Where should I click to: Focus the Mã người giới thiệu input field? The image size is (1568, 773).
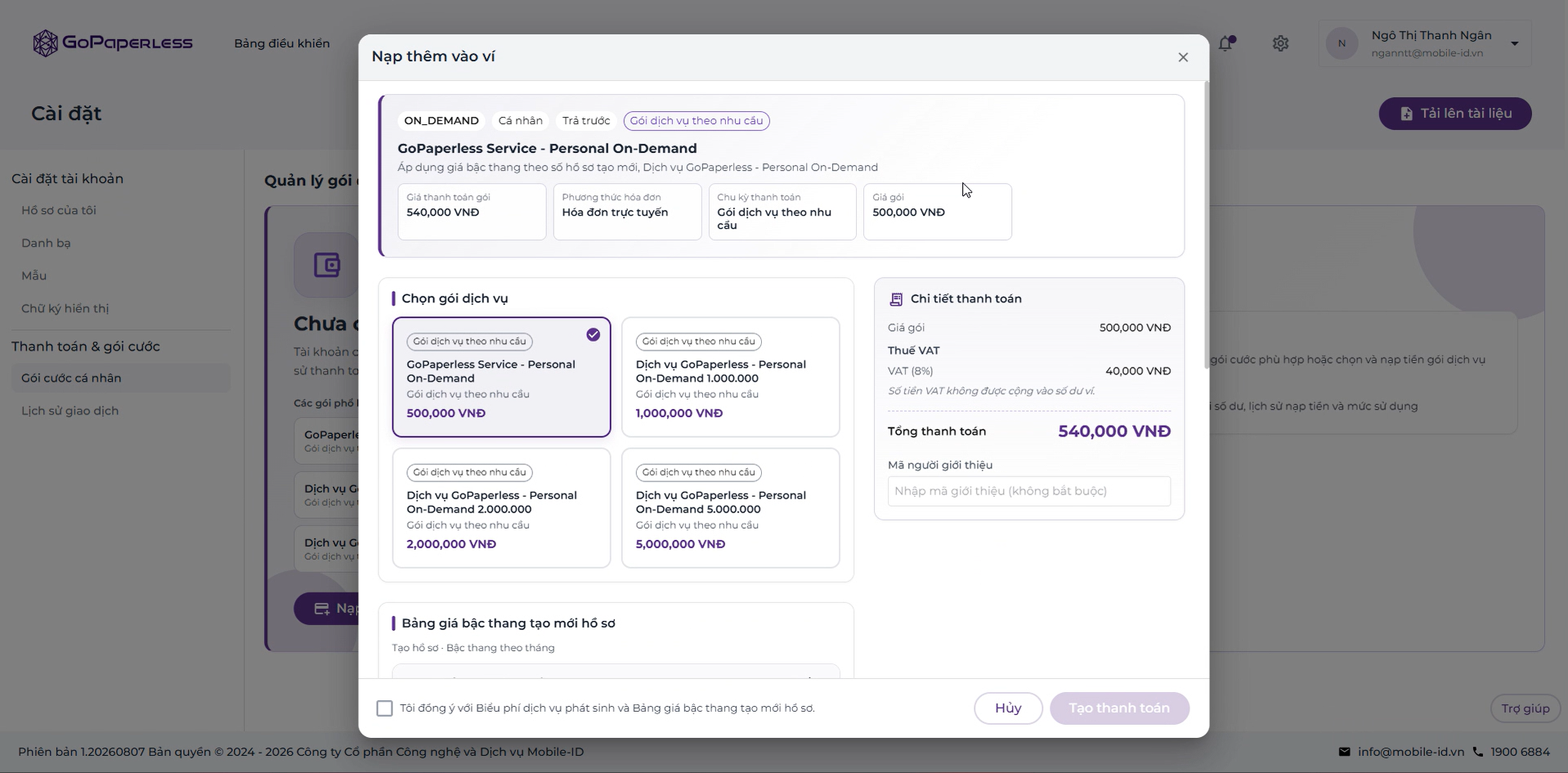pyautogui.click(x=1029, y=491)
